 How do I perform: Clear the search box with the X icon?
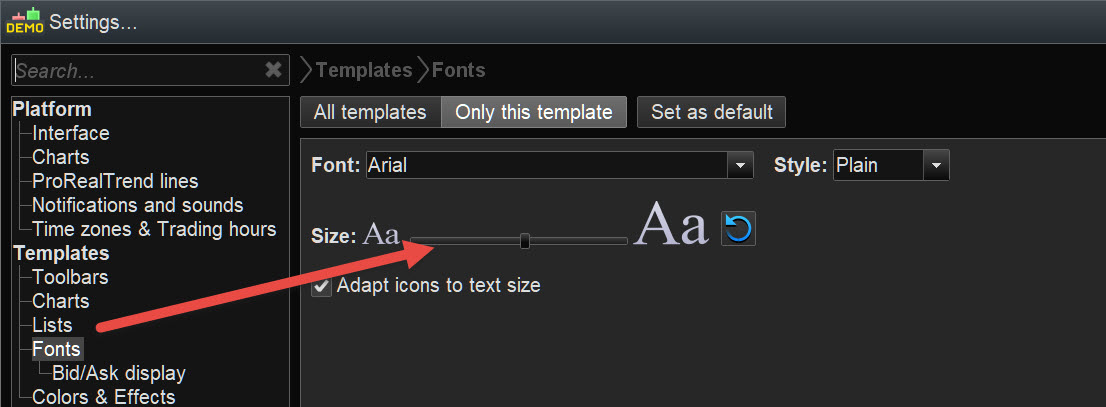tap(273, 70)
